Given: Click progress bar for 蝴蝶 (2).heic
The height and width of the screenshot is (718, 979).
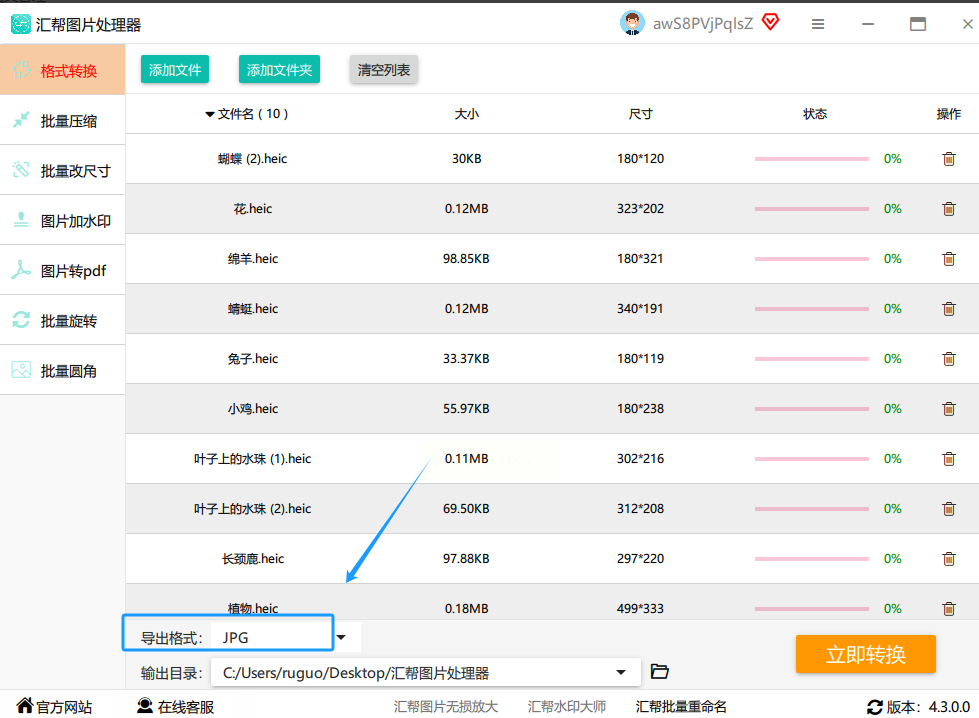Looking at the screenshot, I should click(x=812, y=159).
